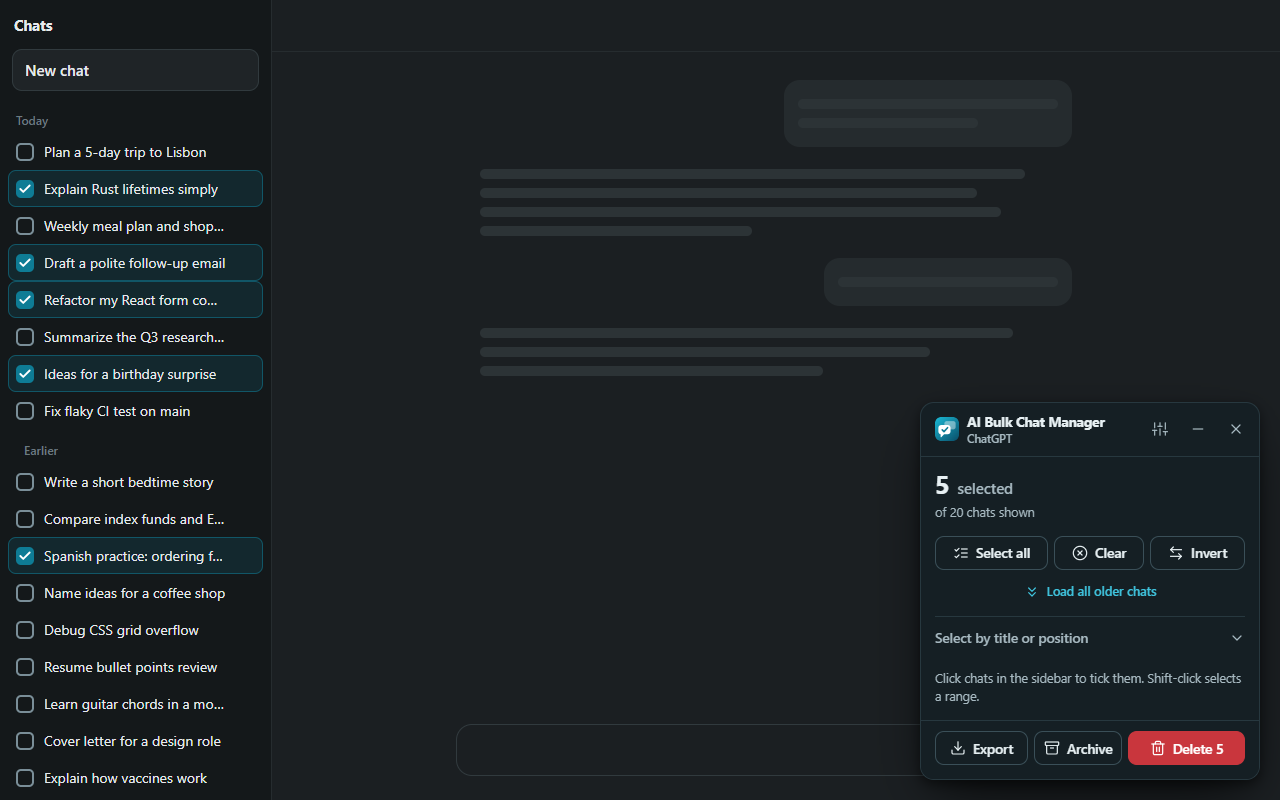Tick the Debug CSS grid overflow checkbox
The image size is (1280, 800).
pyautogui.click(x=25, y=630)
